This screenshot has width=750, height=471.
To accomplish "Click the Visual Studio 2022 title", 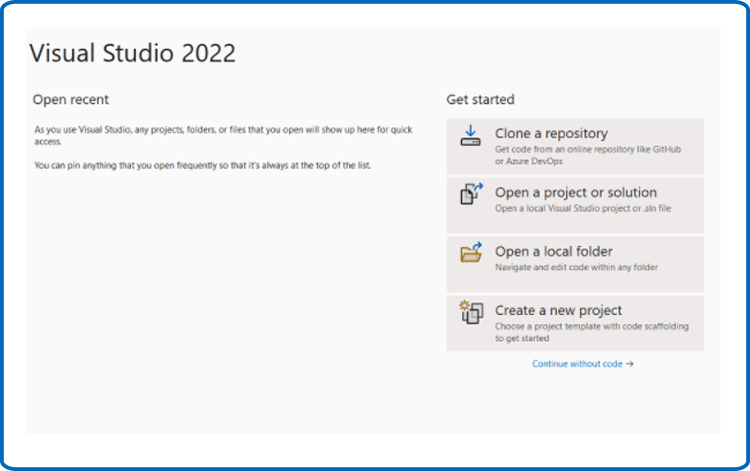I will click(x=132, y=53).
